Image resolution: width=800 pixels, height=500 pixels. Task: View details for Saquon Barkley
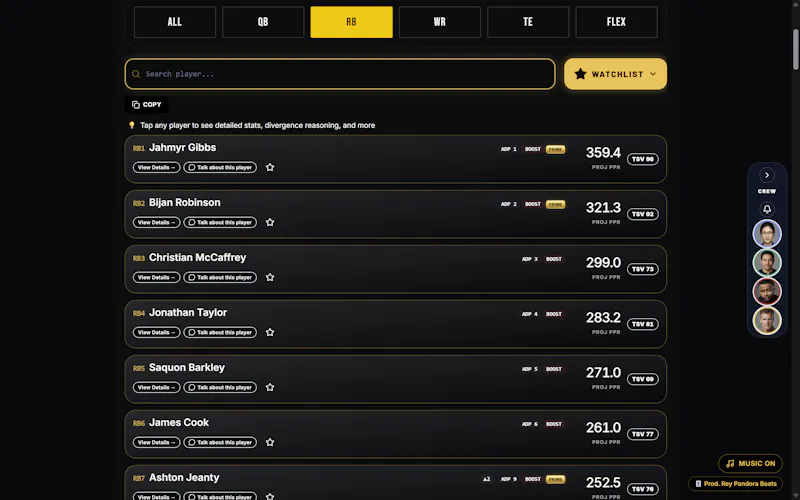[x=156, y=388]
